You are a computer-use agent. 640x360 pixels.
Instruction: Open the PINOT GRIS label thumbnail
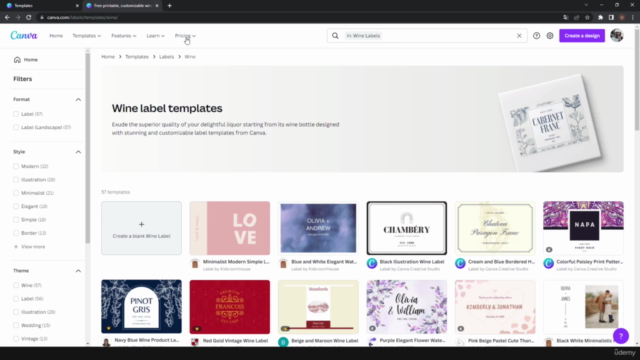[x=141, y=307]
